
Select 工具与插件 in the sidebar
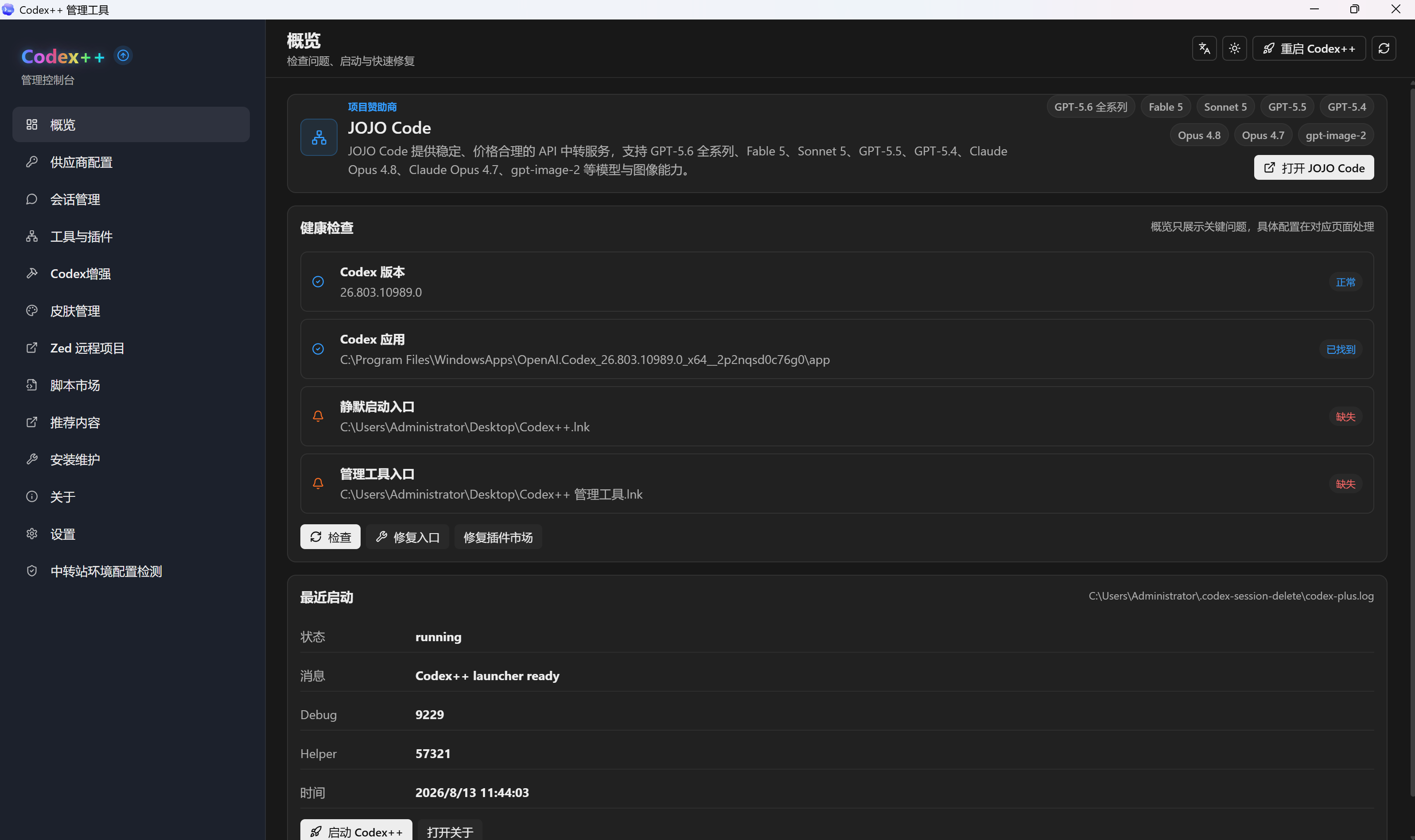(131, 236)
